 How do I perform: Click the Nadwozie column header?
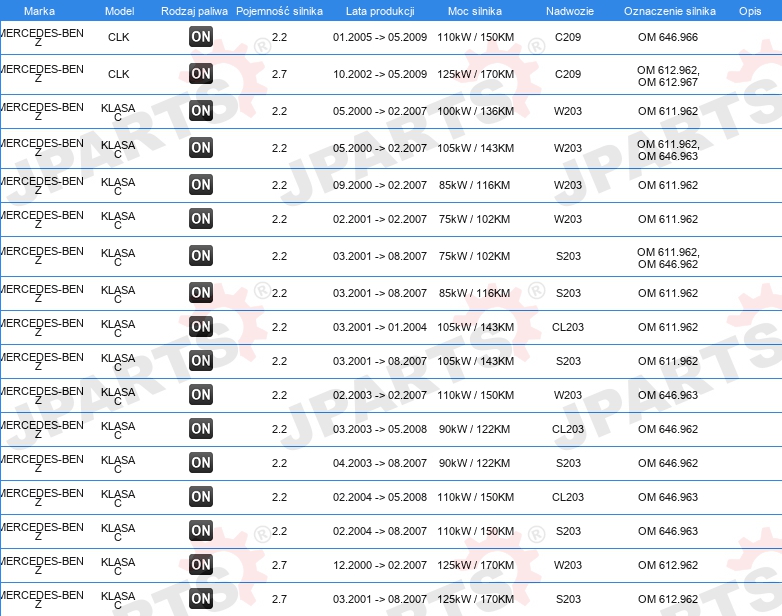(570, 11)
